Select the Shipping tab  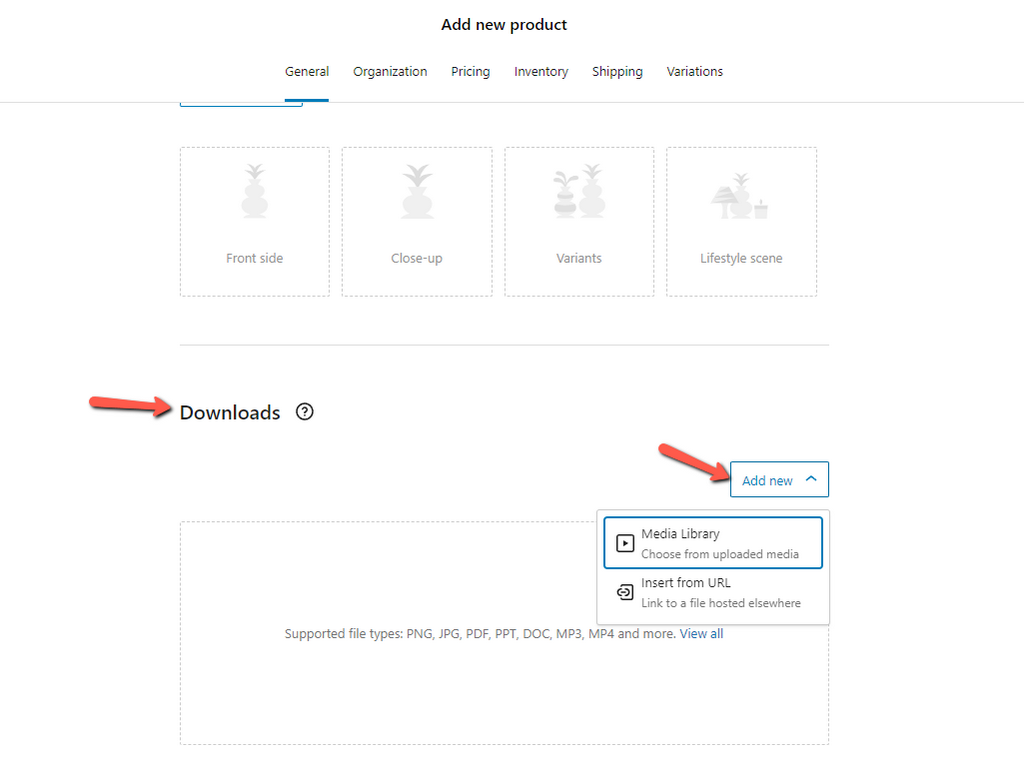tap(617, 71)
